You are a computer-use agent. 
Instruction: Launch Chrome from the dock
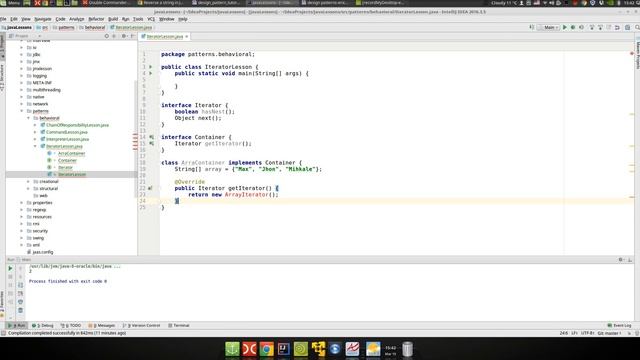pos(267,349)
